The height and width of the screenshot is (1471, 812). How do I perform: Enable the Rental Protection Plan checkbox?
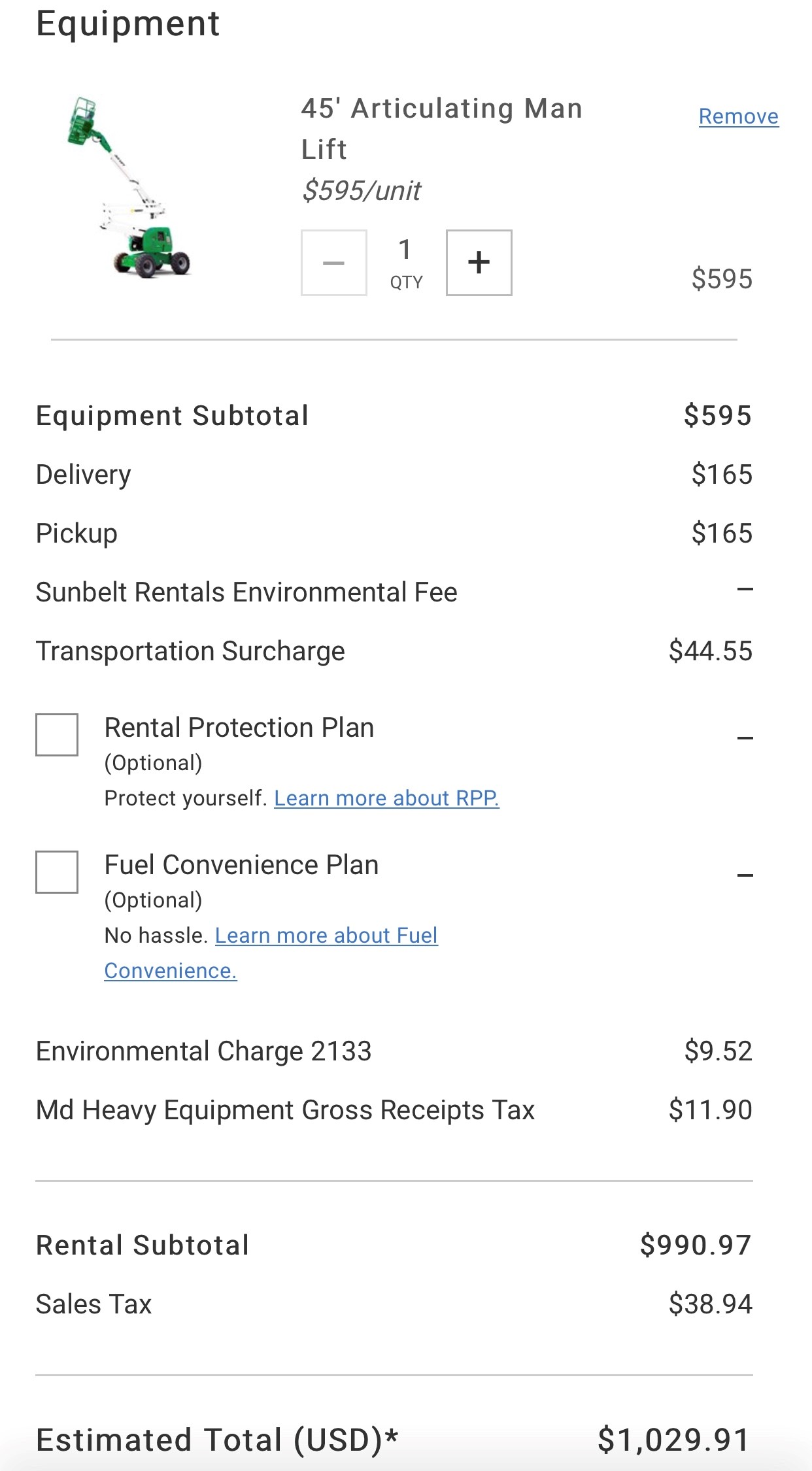(57, 735)
